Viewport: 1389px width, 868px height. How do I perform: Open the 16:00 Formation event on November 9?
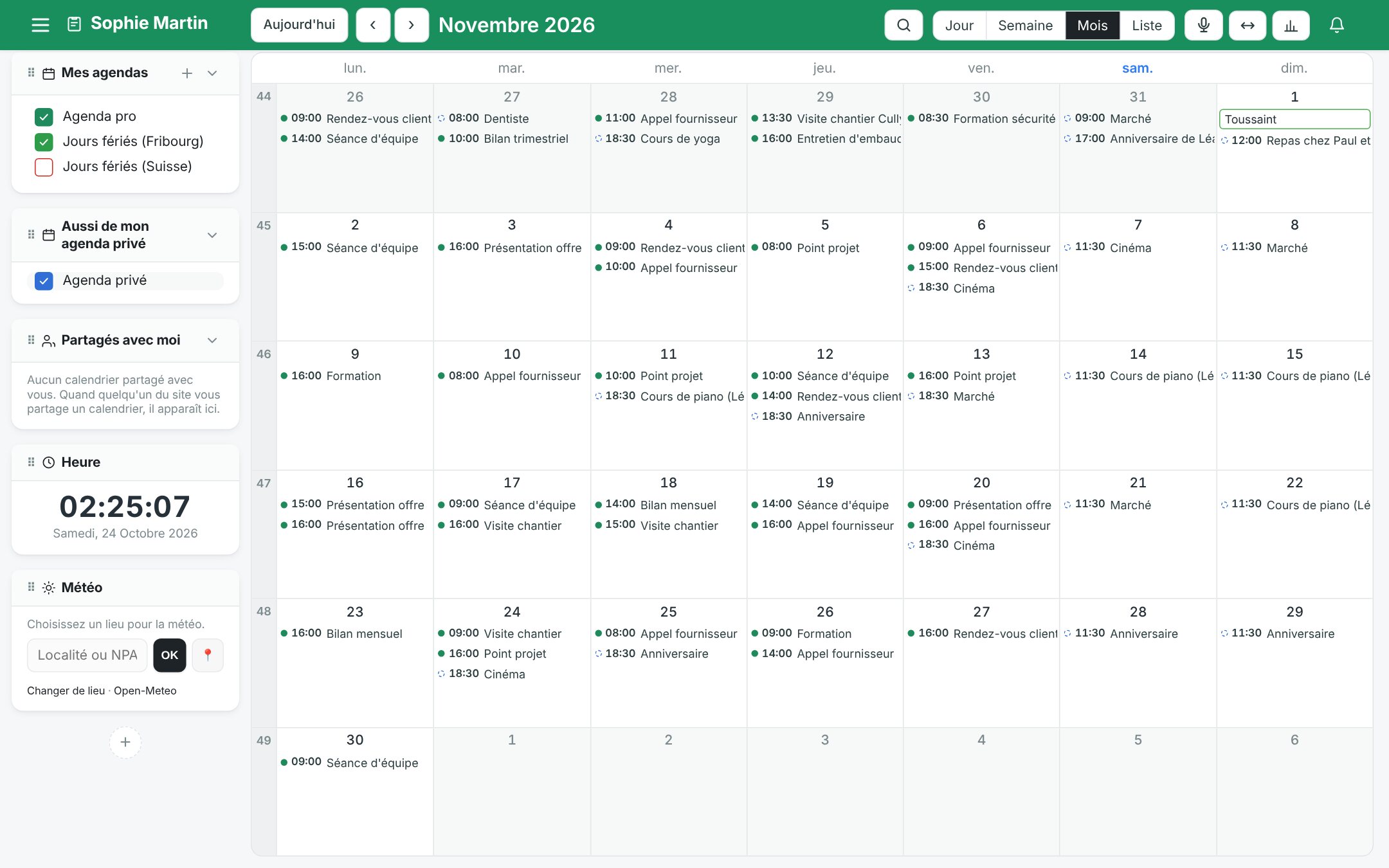pyautogui.click(x=355, y=375)
